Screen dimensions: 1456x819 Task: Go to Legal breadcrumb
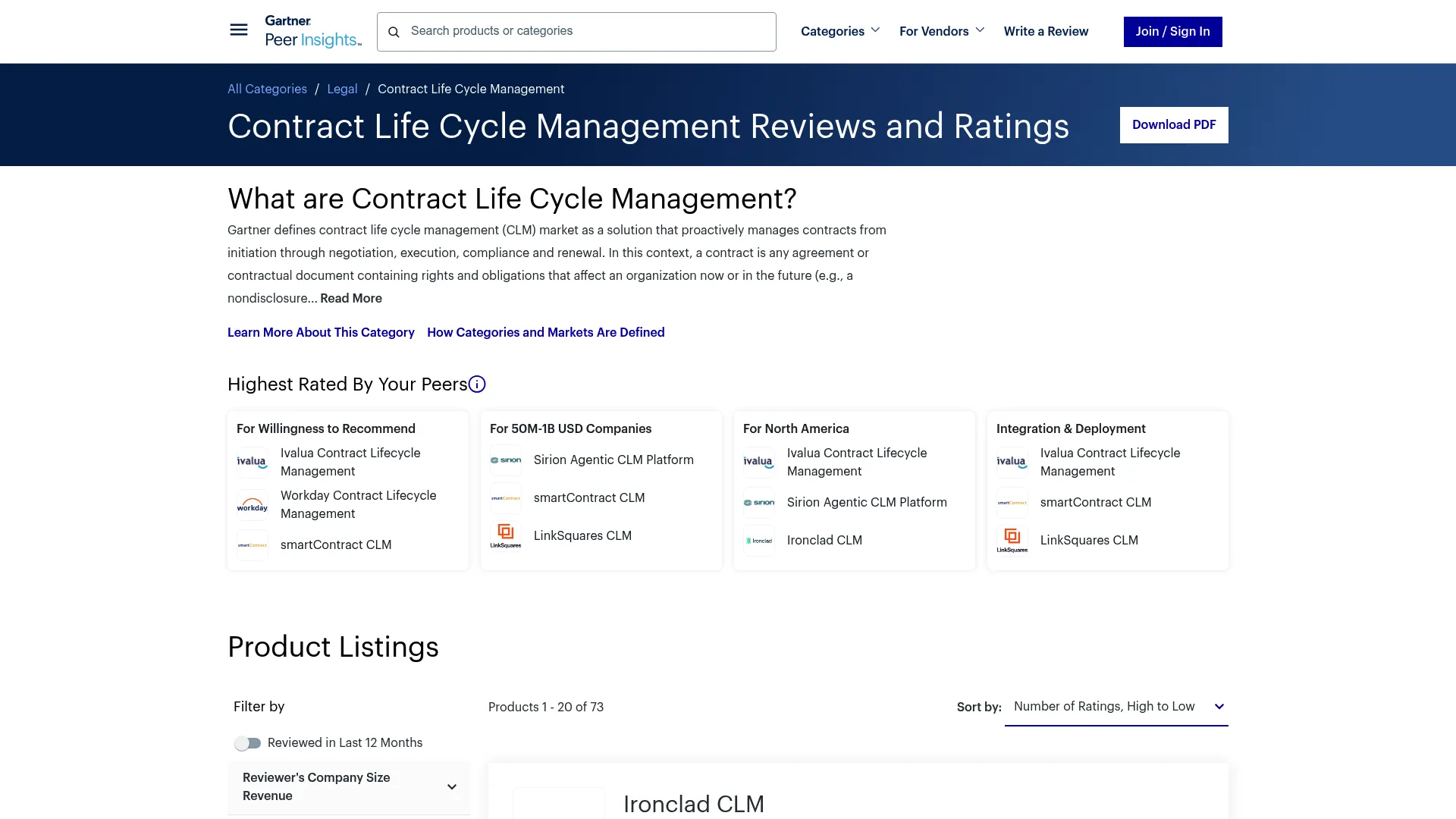(x=342, y=89)
